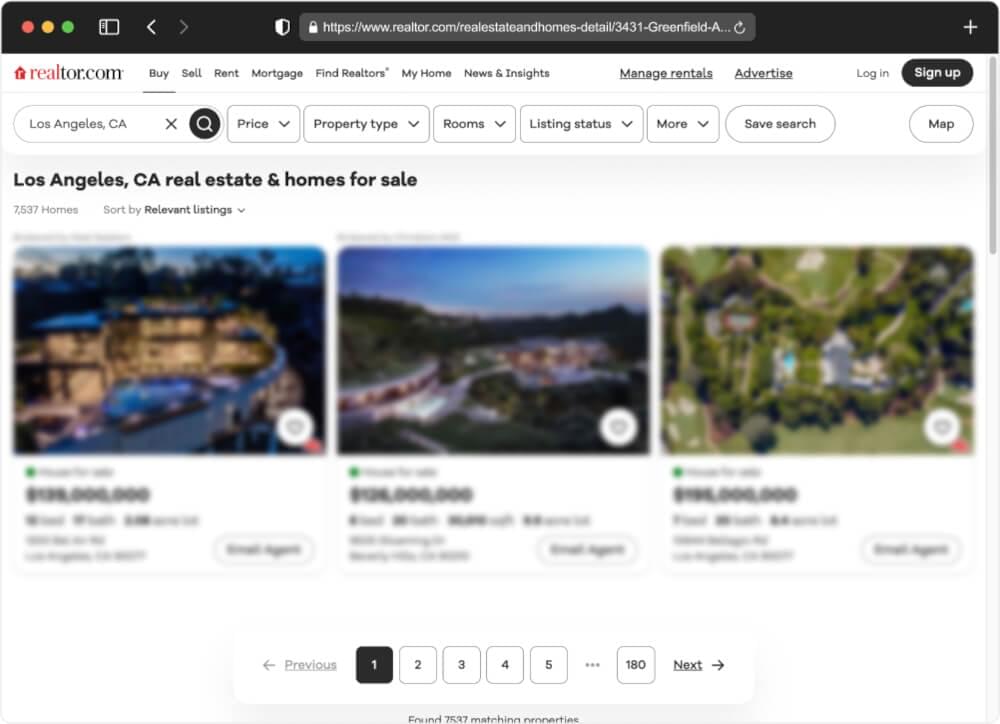Heart the third aerial-view listing
1000x724 pixels.
point(942,428)
